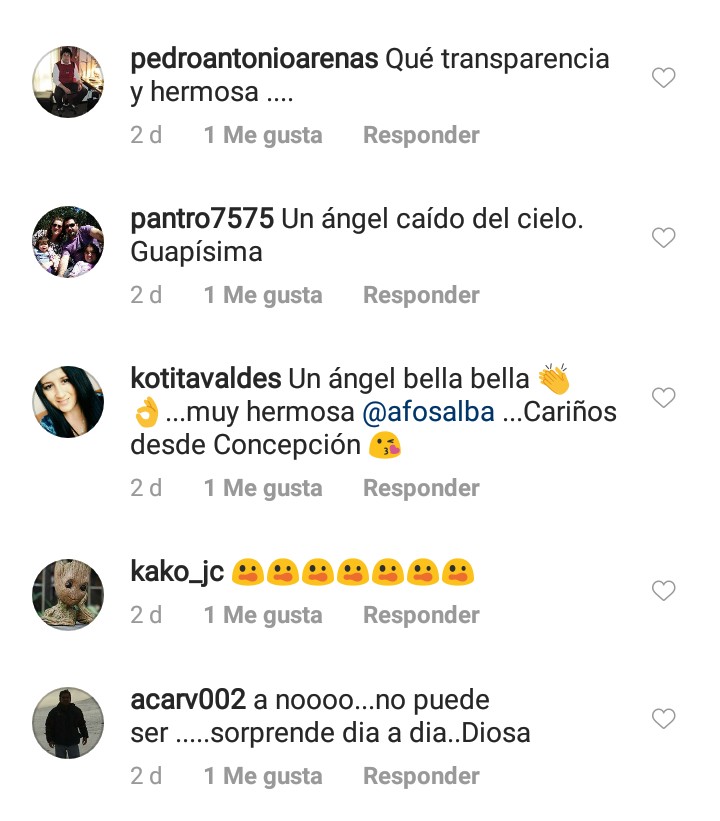Like pedroantonioarenas's comment with the heart

click(x=663, y=78)
